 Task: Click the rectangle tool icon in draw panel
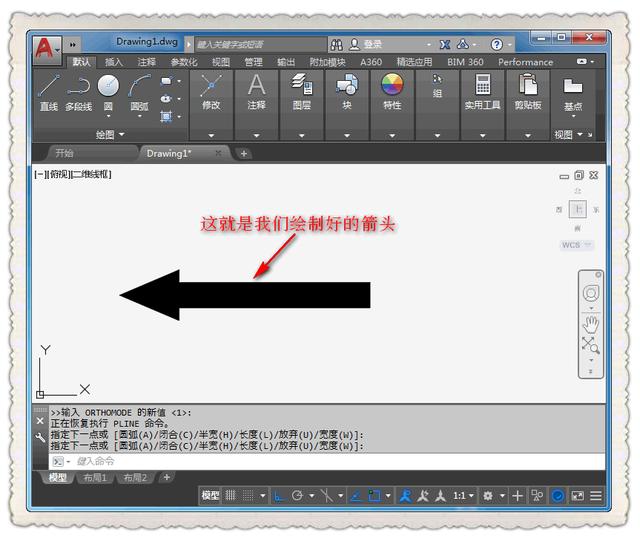point(166,81)
